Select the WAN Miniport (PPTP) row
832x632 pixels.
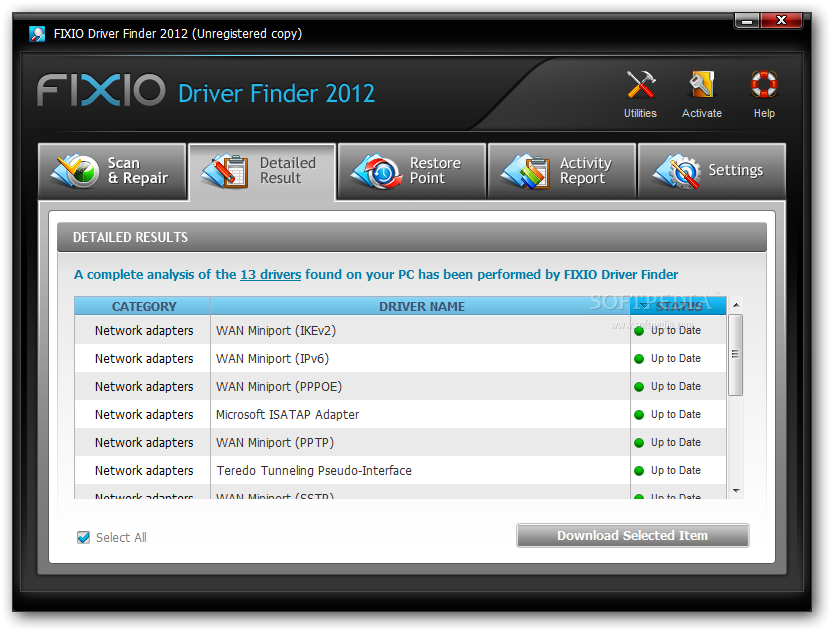[x=401, y=442]
